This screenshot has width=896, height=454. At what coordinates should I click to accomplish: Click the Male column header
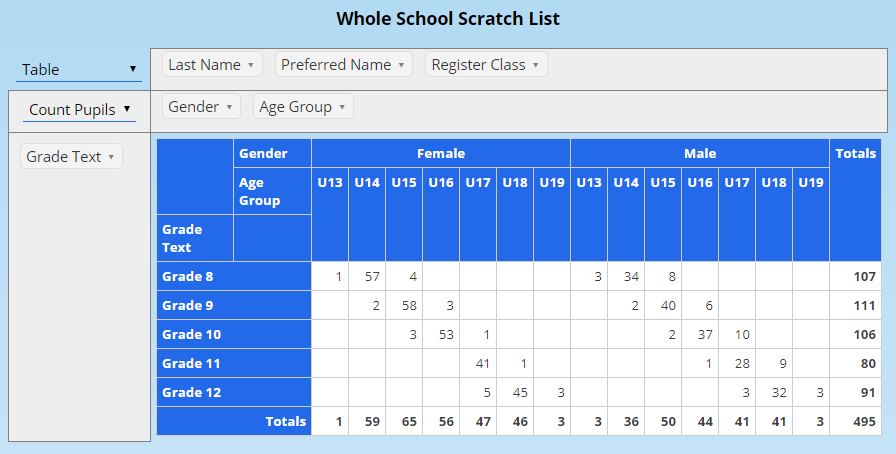[699, 153]
